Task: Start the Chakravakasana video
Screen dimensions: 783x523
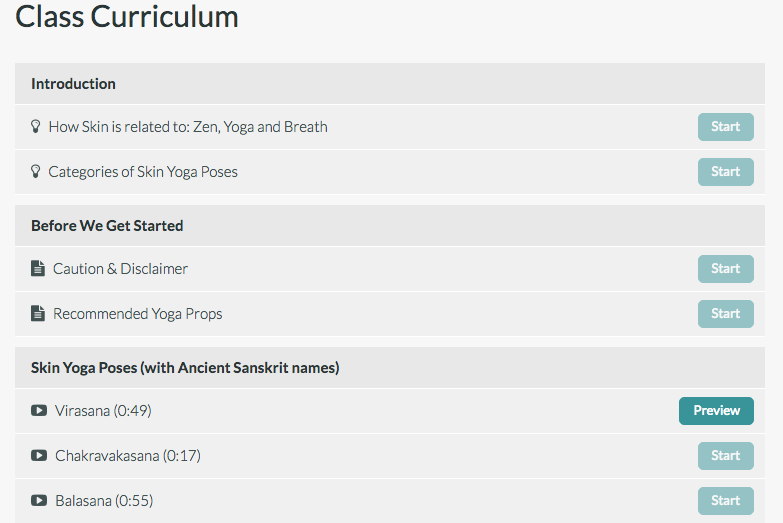Action: click(726, 456)
